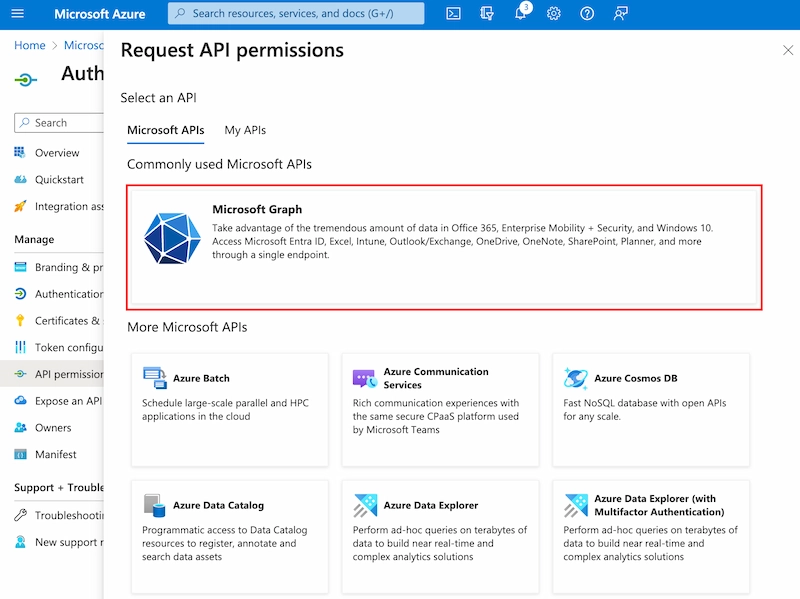
Task: Open the Cloud Shell icon
Action: [x=453, y=14]
